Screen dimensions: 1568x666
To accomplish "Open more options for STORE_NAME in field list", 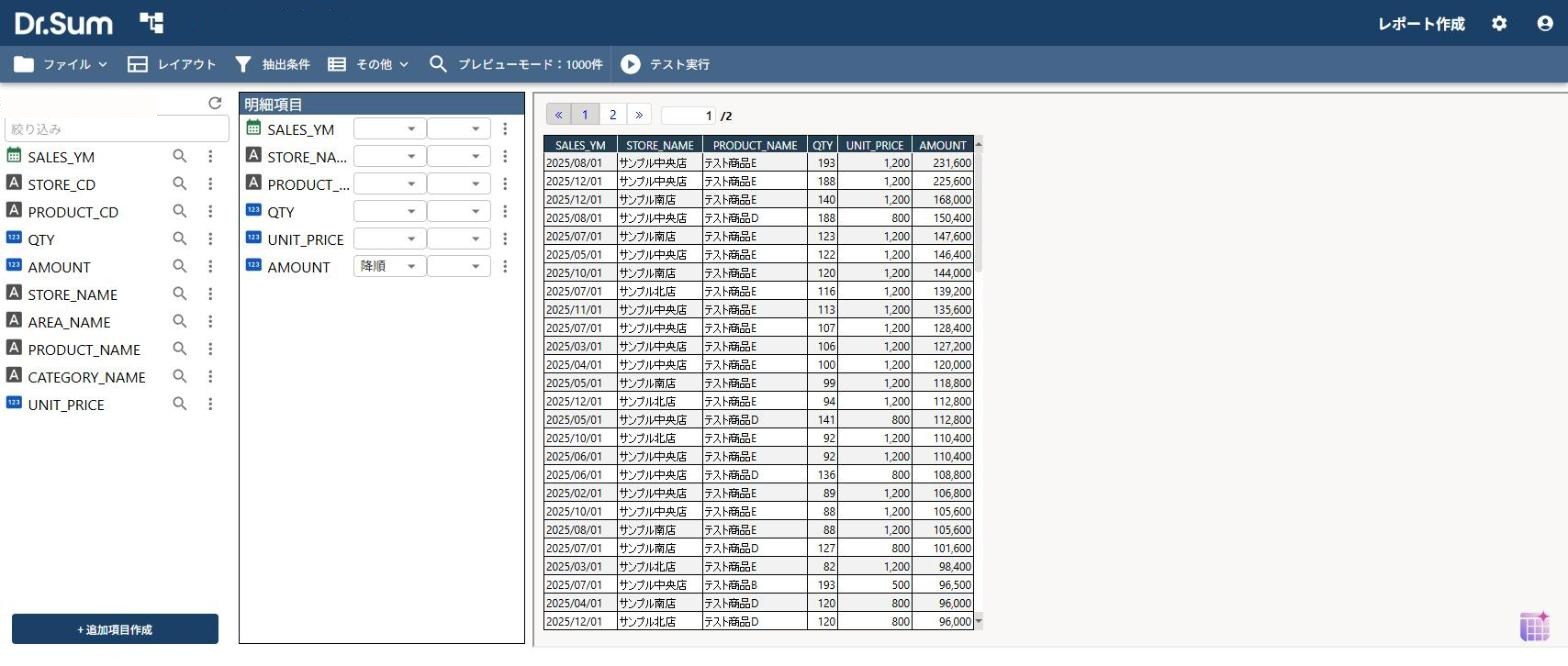I will [x=210, y=294].
